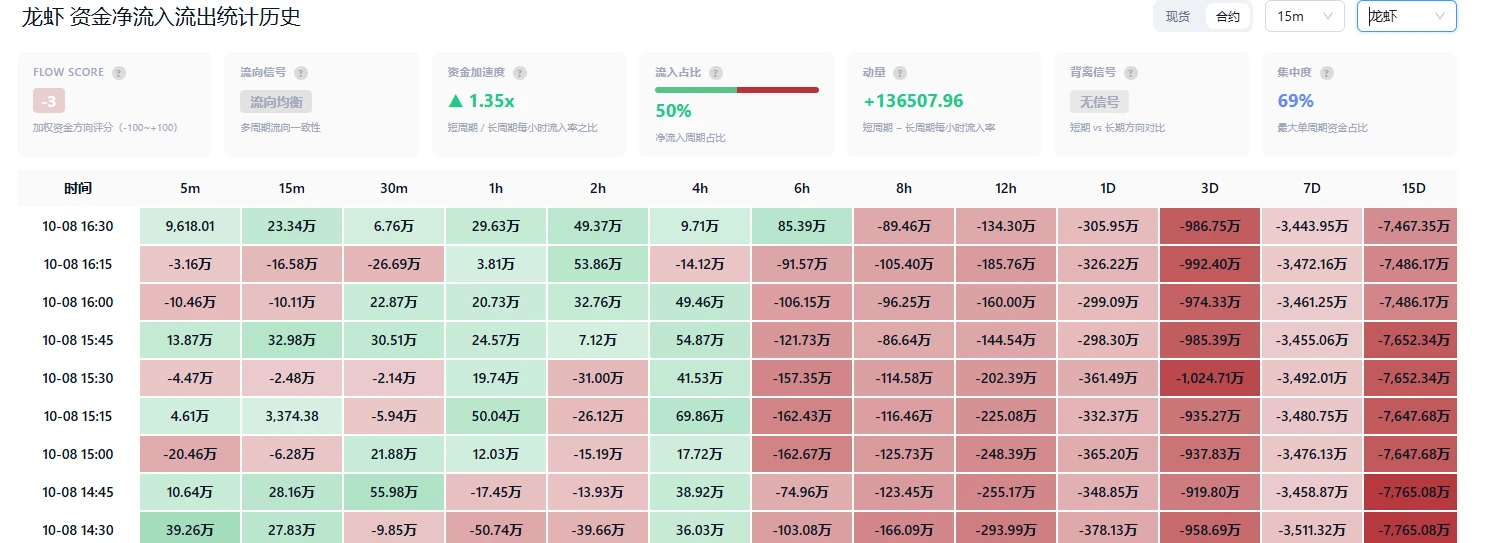
Task: Click the 39.26万 cell
Action: [190, 530]
